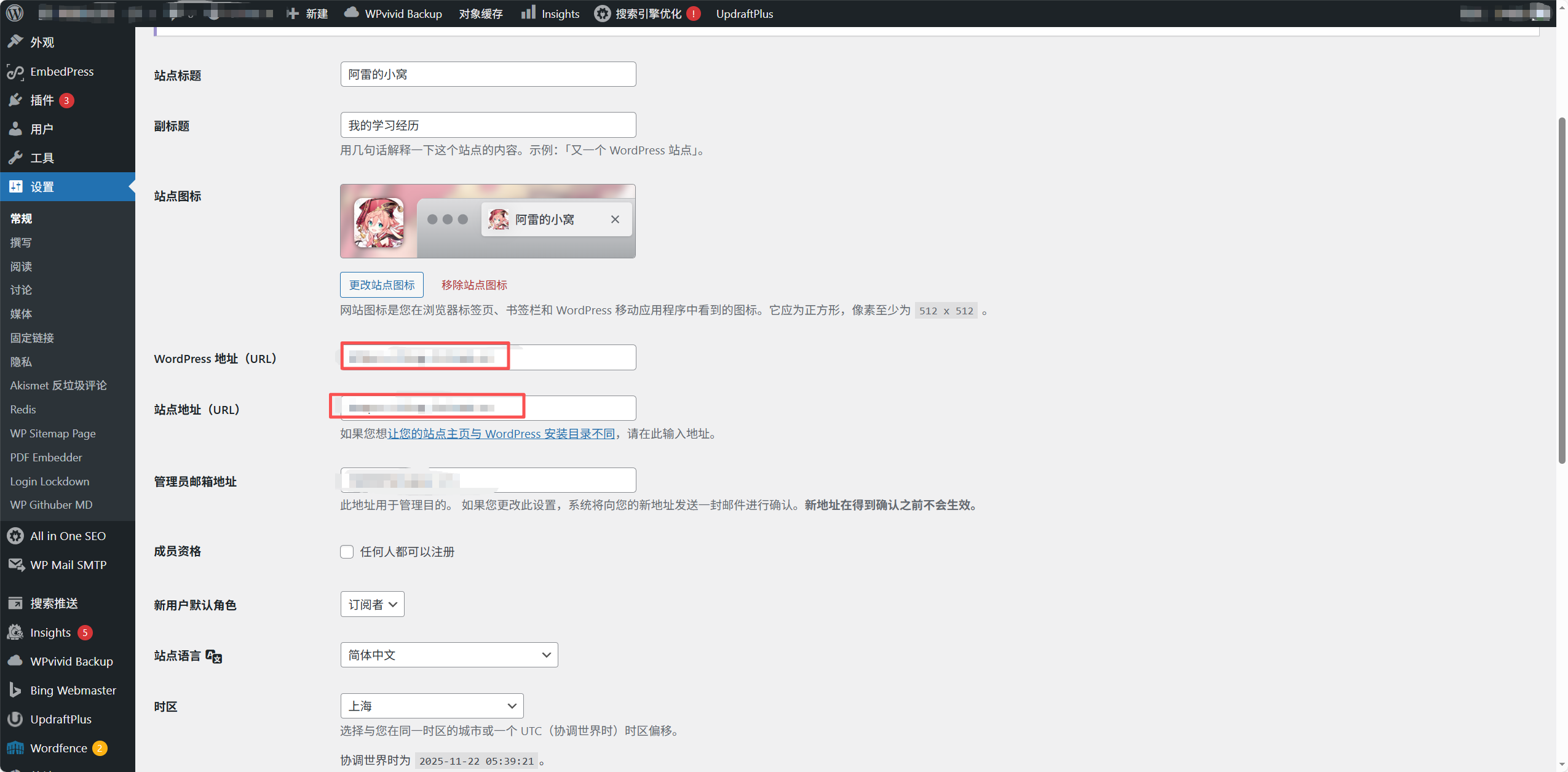Open the Permalinks settings submenu
This screenshot has width=1568, height=772.
coord(32,338)
